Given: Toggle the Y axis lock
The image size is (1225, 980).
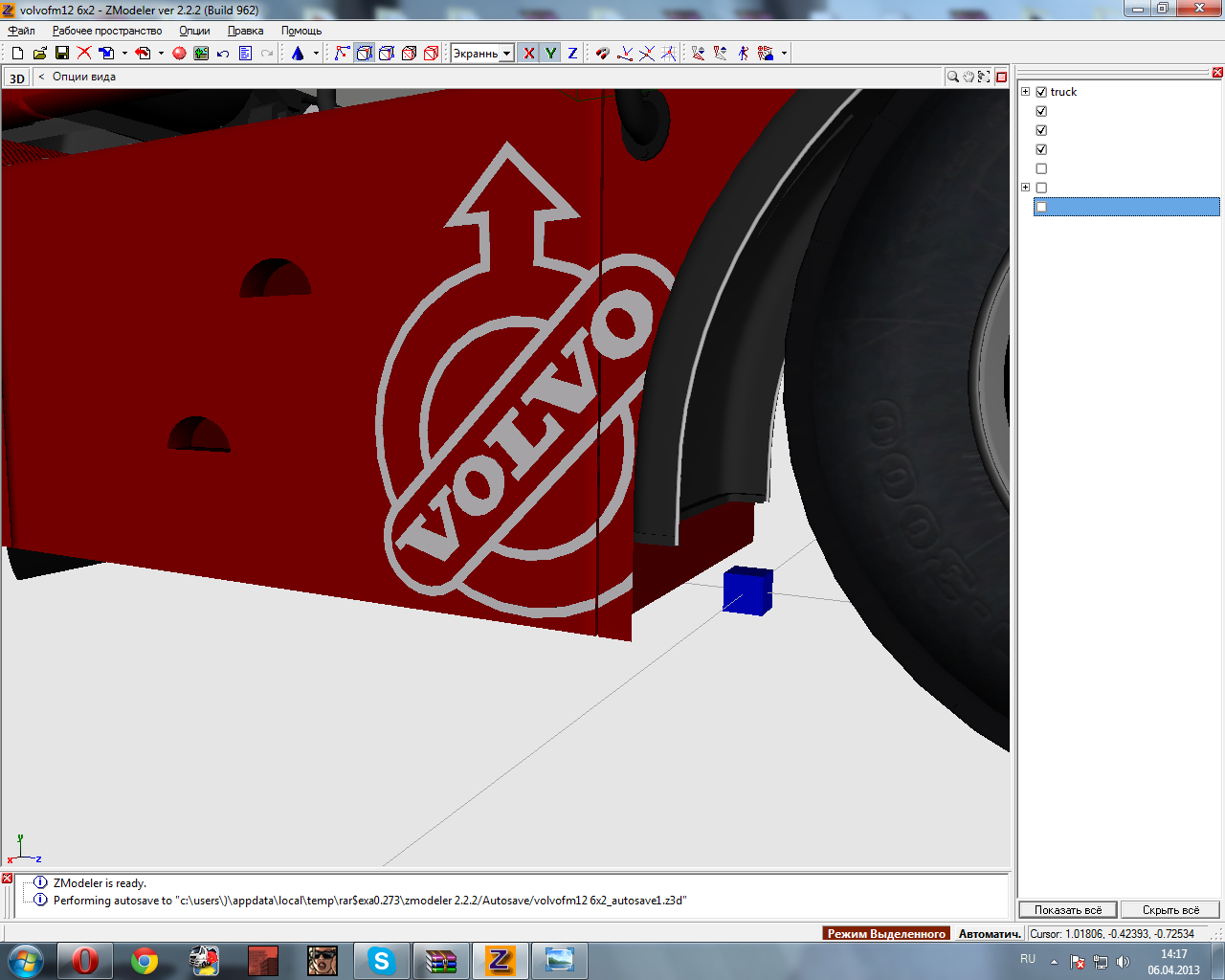Looking at the screenshot, I should [550, 54].
